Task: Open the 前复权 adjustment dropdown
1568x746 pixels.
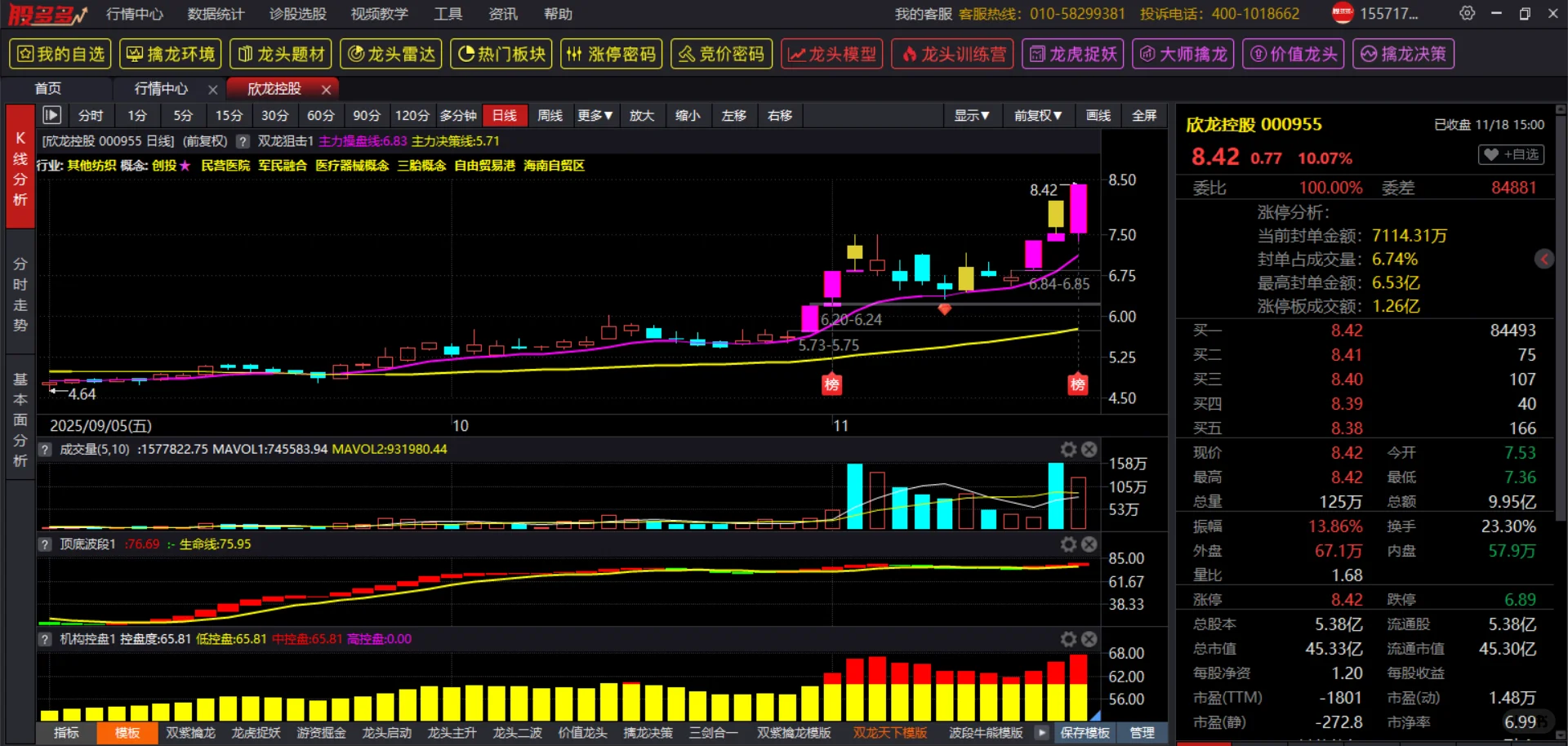Action: [x=1038, y=116]
